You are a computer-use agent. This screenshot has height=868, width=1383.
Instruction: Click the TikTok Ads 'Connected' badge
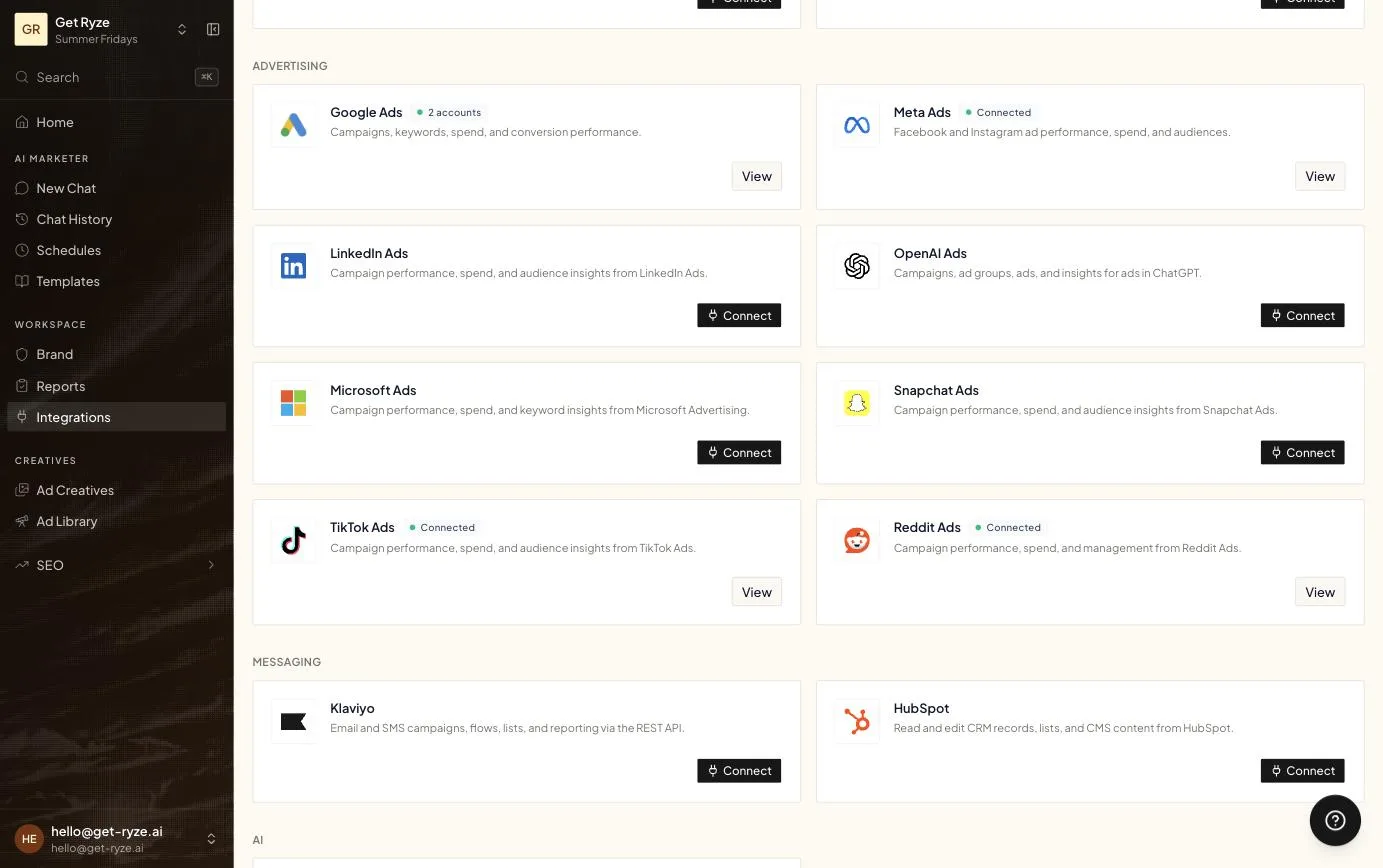(442, 527)
